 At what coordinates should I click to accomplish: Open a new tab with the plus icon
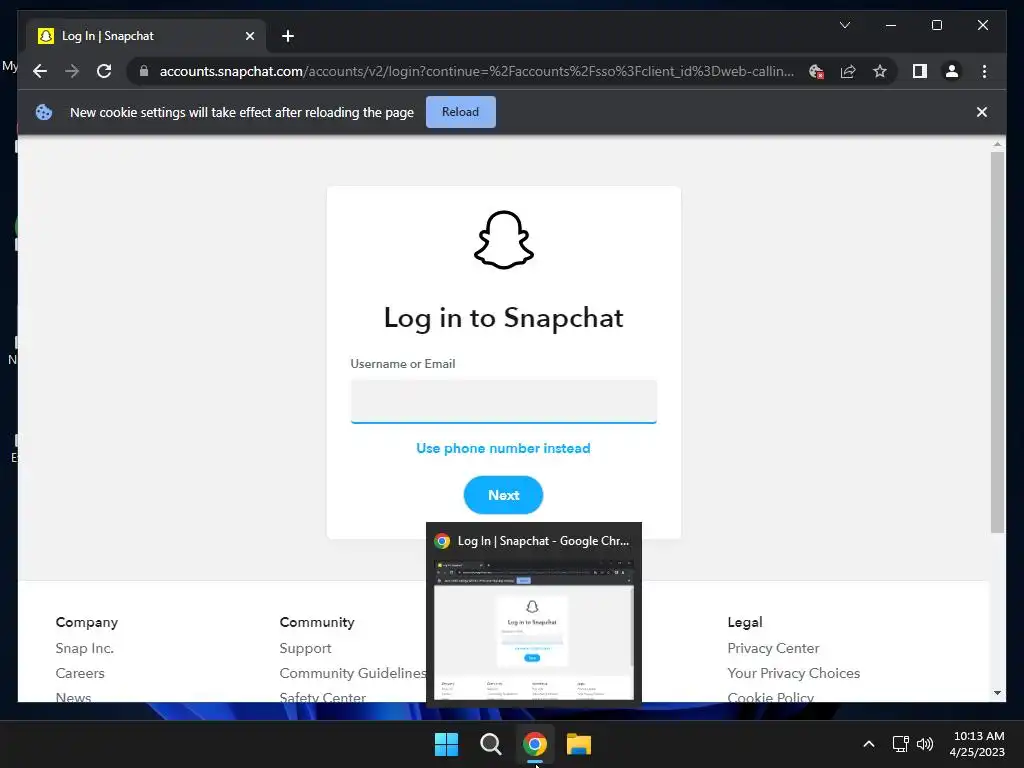click(x=287, y=36)
